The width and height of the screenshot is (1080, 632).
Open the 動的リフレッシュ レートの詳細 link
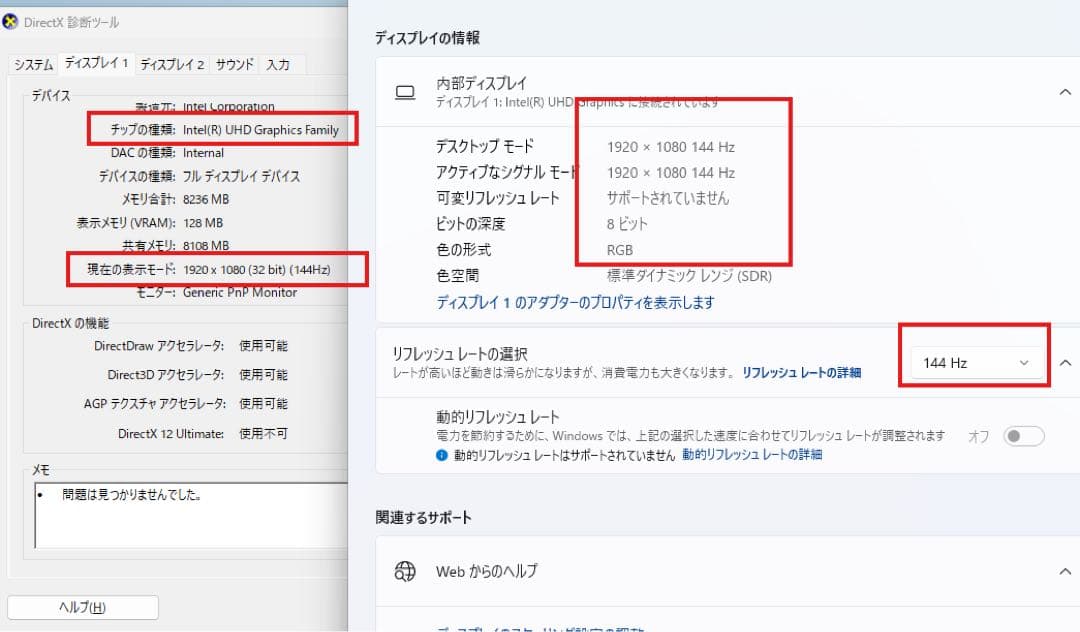click(752, 455)
